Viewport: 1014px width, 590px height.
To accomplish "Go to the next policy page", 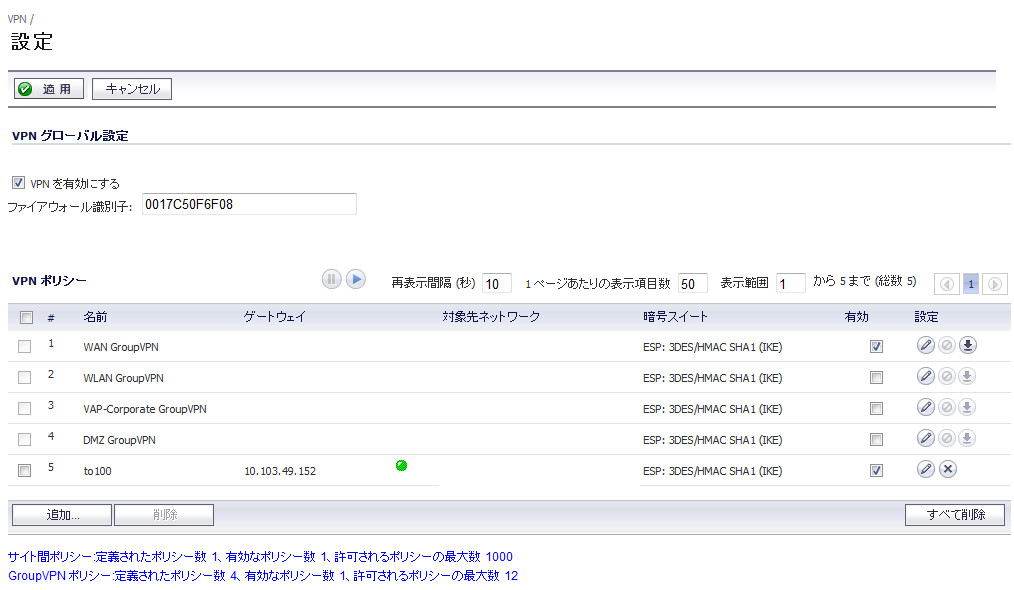I will pos(995,284).
